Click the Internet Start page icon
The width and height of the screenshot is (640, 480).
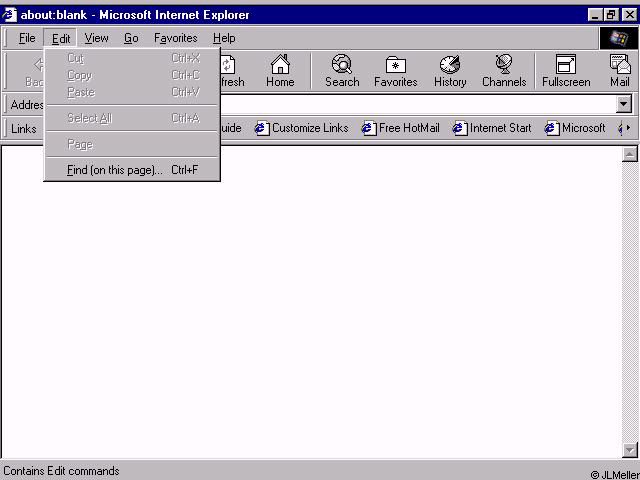460,128
